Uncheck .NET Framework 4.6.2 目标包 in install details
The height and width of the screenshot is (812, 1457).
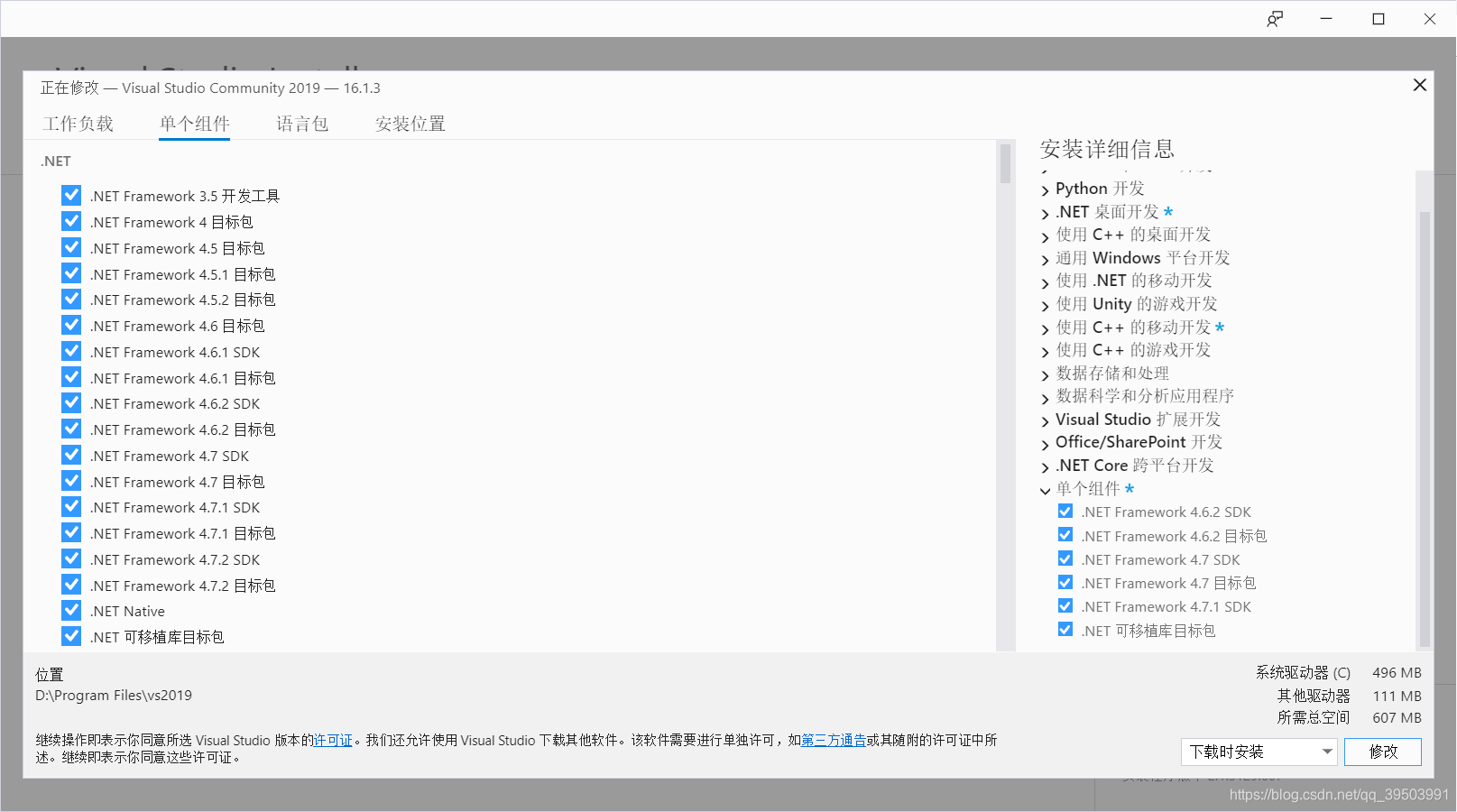[x=1065, y=534]
